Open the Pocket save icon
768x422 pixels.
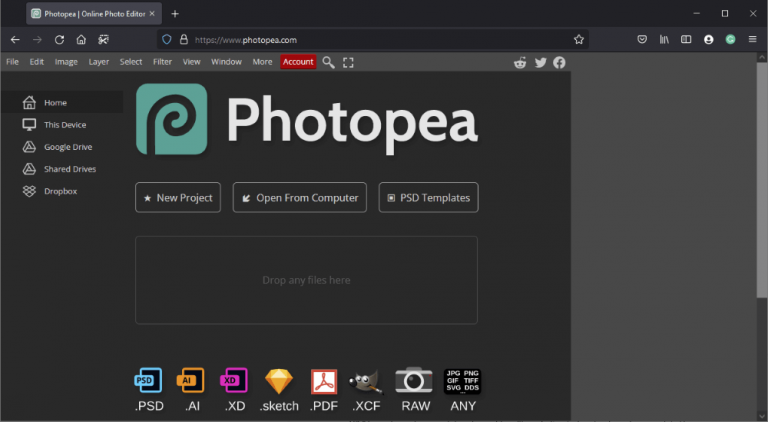pos(642,40)
